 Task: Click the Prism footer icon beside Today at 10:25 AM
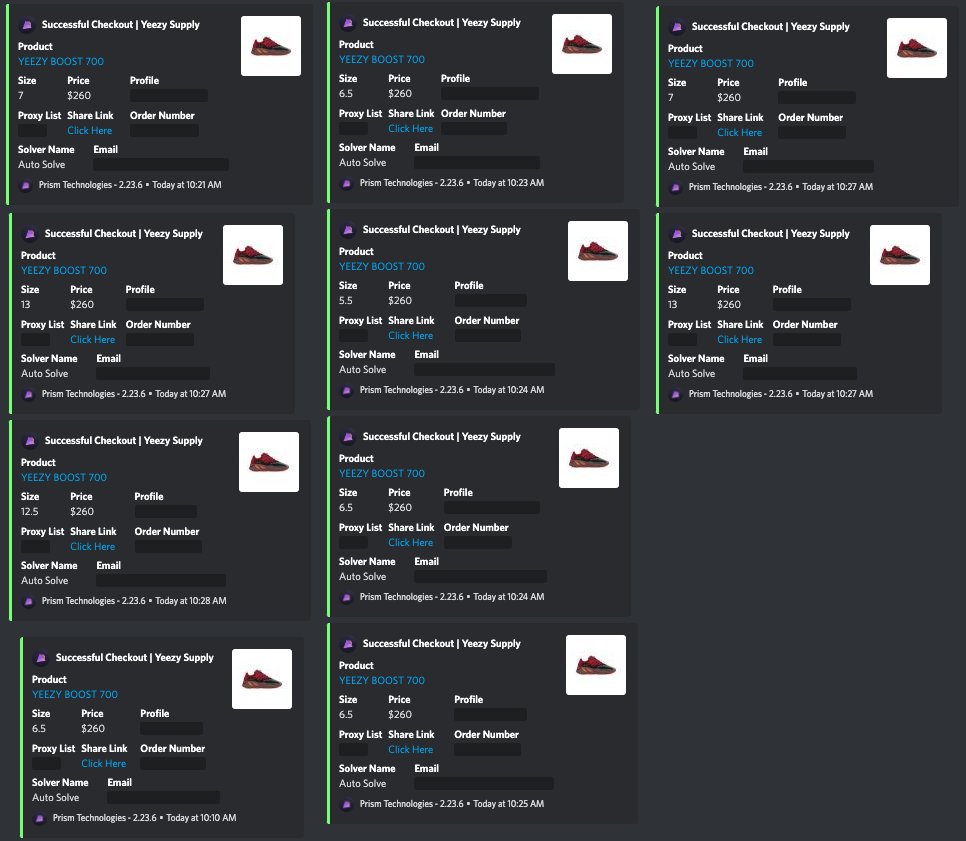pos(347,805)
